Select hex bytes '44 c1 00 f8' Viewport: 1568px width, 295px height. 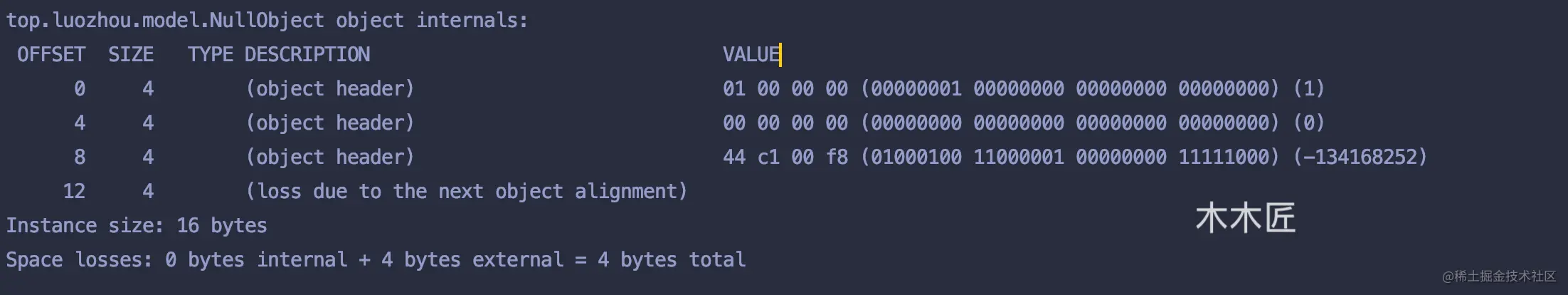point(785,157)
